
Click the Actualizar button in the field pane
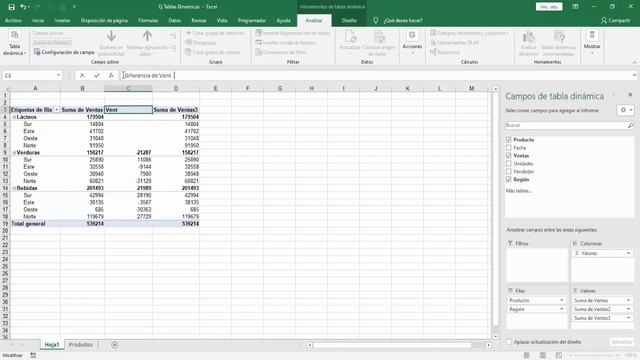(x=622, y=342)
